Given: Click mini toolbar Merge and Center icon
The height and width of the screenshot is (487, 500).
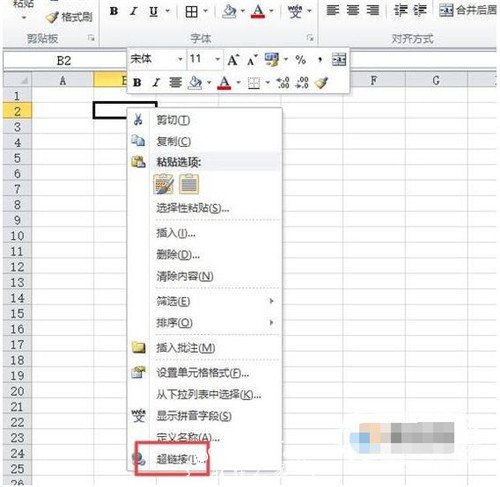Looking at the screenshot, I should [339, 60].
